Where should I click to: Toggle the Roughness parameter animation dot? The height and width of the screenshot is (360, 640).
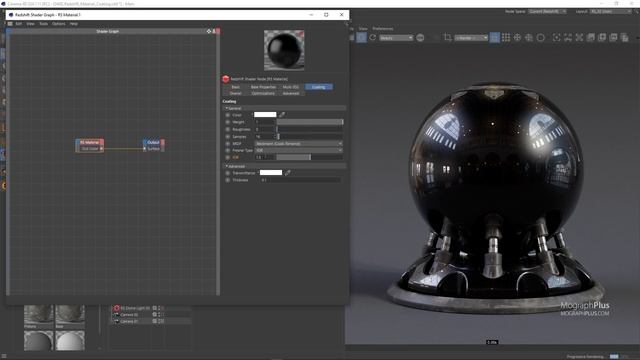[228, 129]
